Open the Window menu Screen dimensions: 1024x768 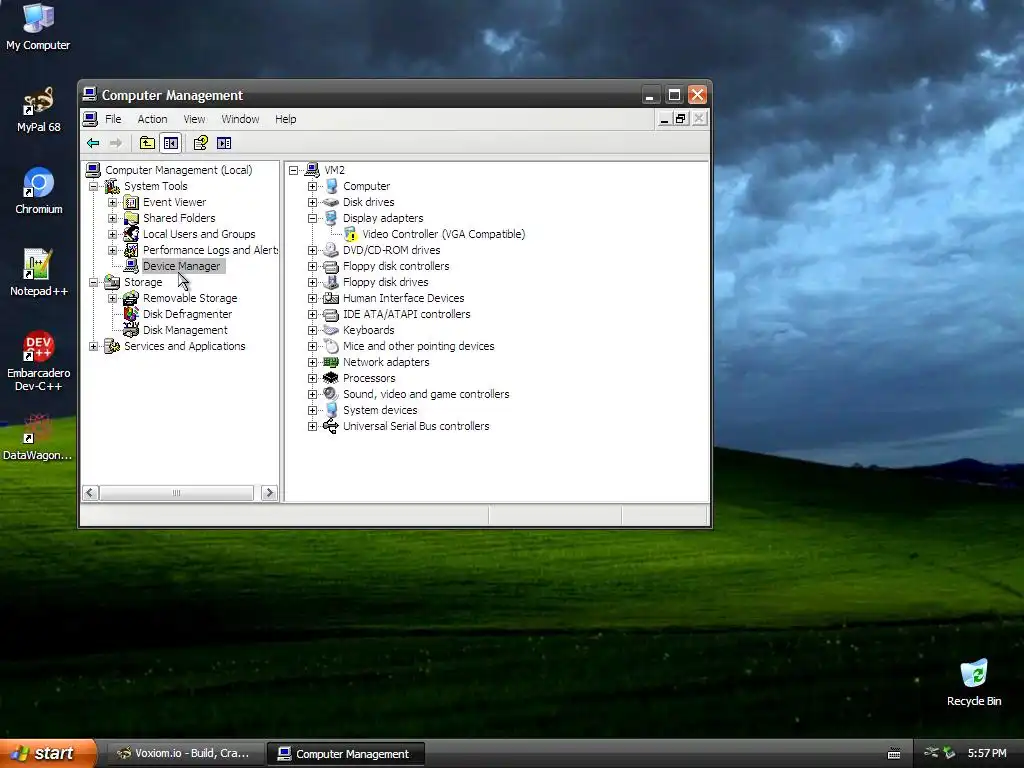240,119
